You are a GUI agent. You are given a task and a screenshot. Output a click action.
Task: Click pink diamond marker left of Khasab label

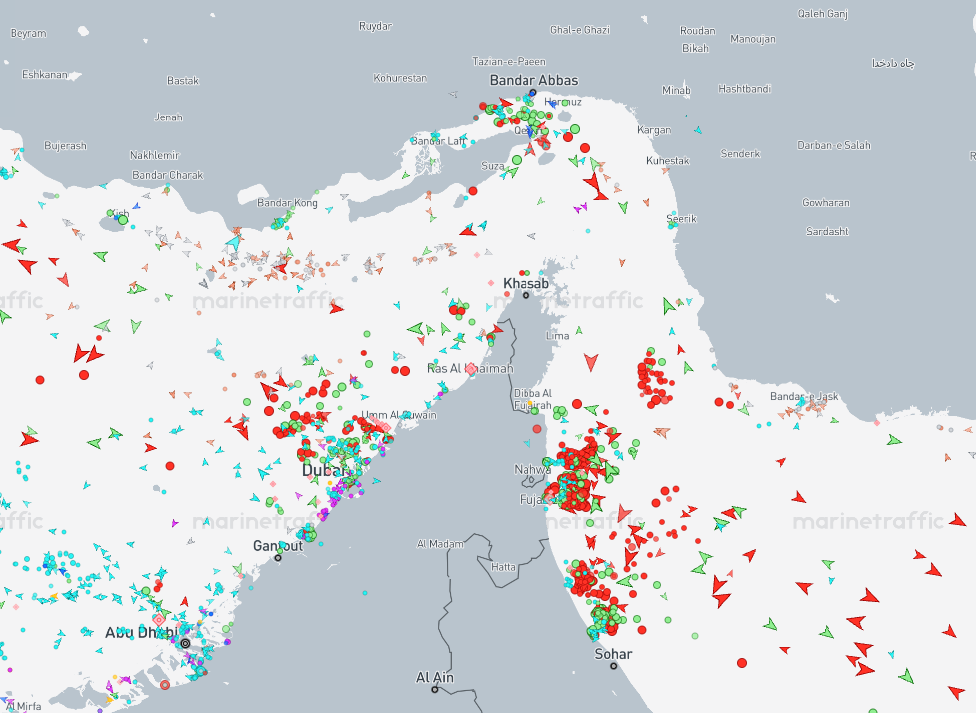pyautogui.click(x=491, y=283)
